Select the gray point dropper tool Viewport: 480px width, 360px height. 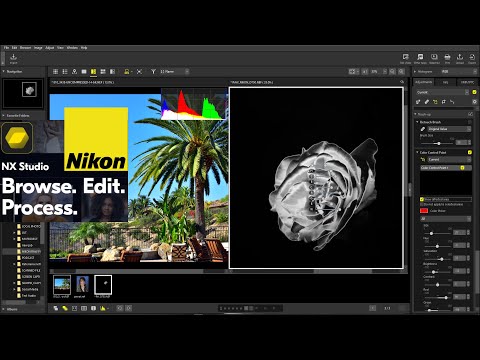tap(418, 102)
